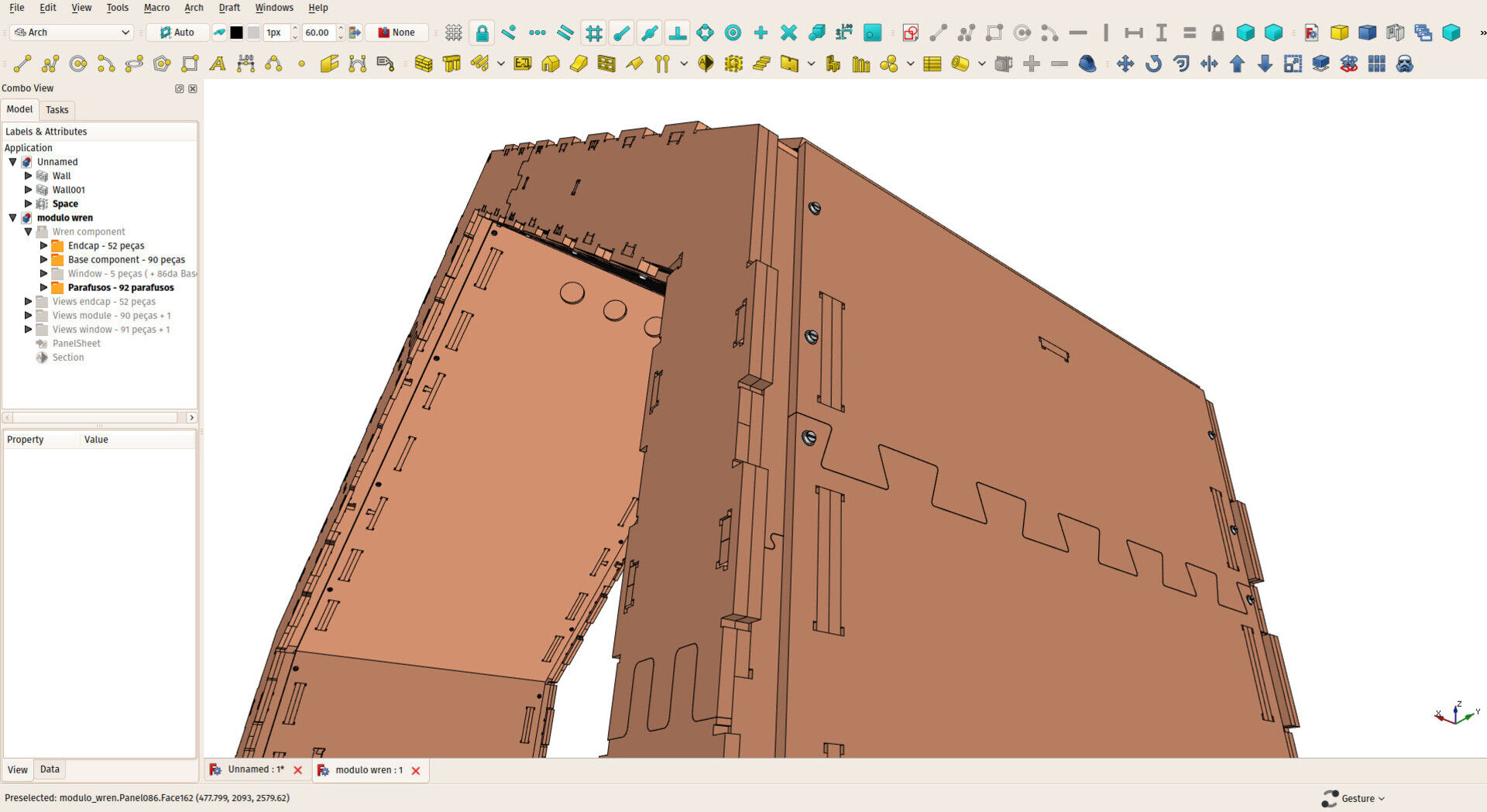The height and width of the screenshot is (812, 1487).
Task: Click the Arch Structure tool icon
Action: click(x=452, y=63)
